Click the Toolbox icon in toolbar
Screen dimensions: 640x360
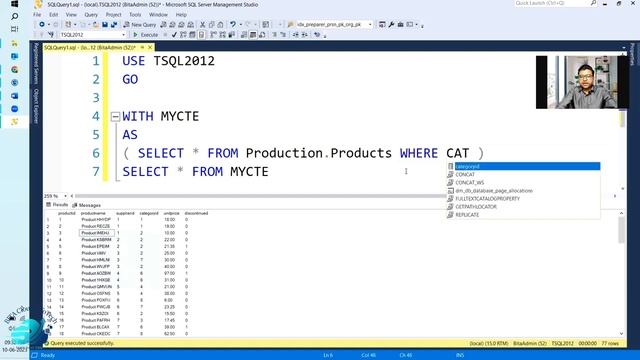click(x=400, y=24)
